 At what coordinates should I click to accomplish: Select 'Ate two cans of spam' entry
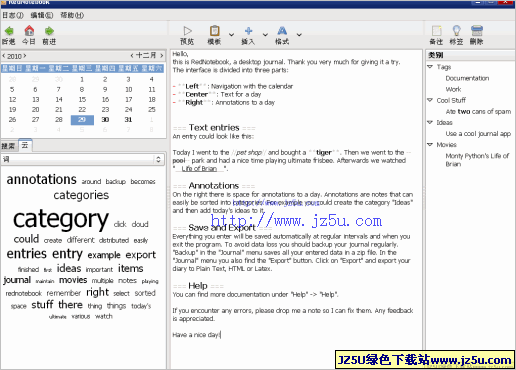click(478, 112)
